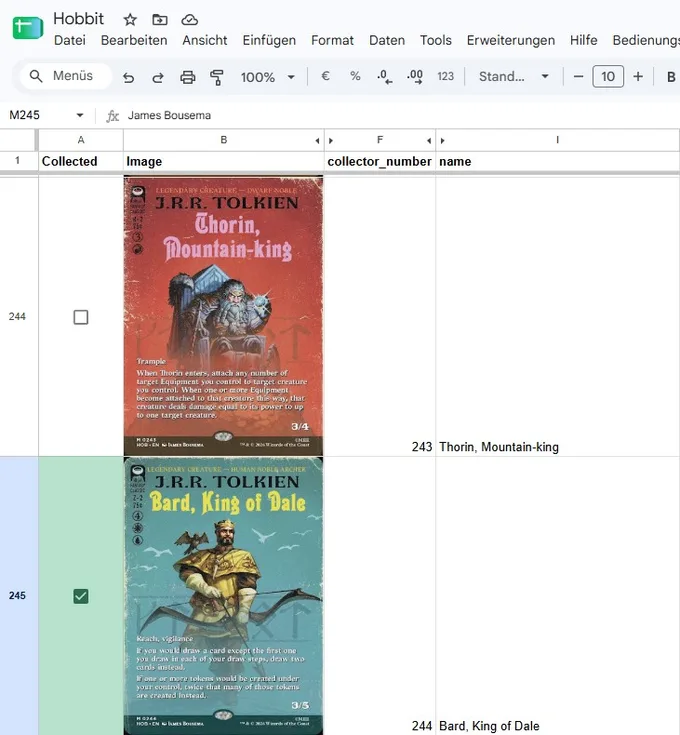Open the Format menu

332,40
